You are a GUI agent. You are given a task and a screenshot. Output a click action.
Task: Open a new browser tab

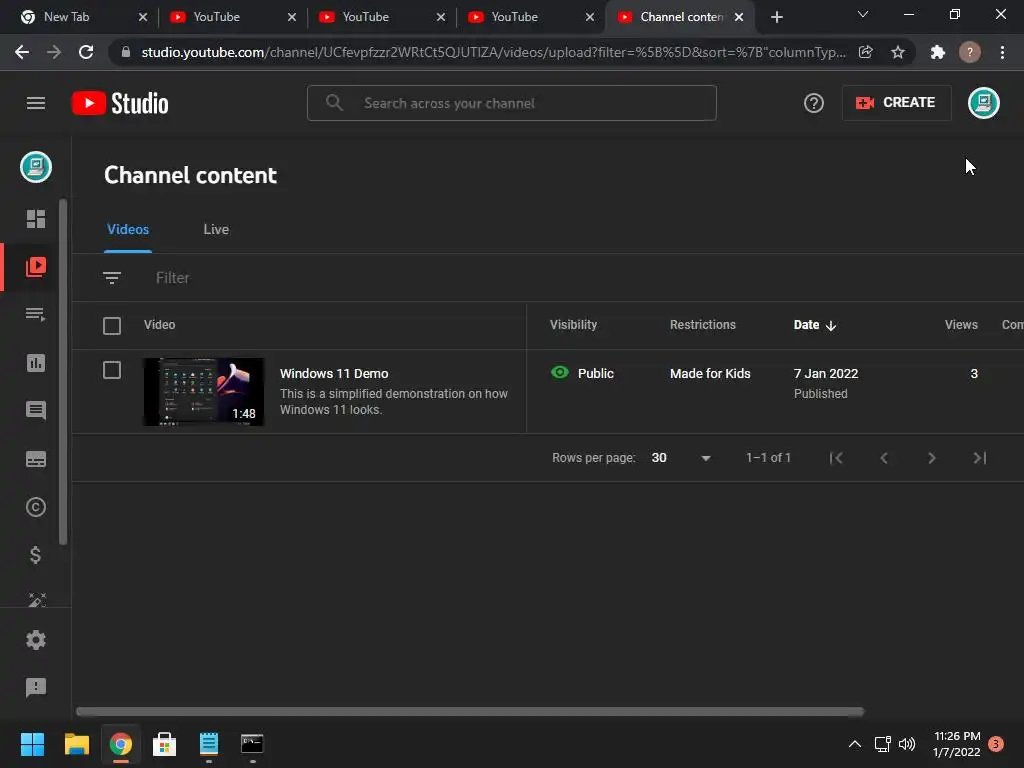(776, 17)
